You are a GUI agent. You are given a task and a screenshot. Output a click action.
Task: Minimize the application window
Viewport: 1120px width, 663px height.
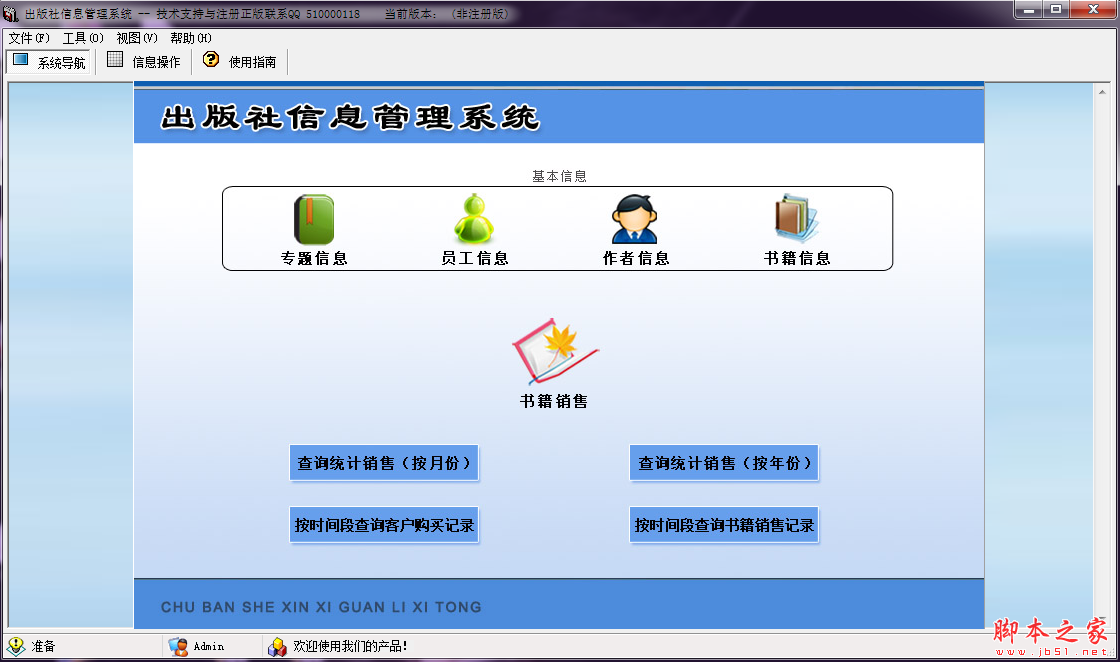click(x=1029, y=9)
